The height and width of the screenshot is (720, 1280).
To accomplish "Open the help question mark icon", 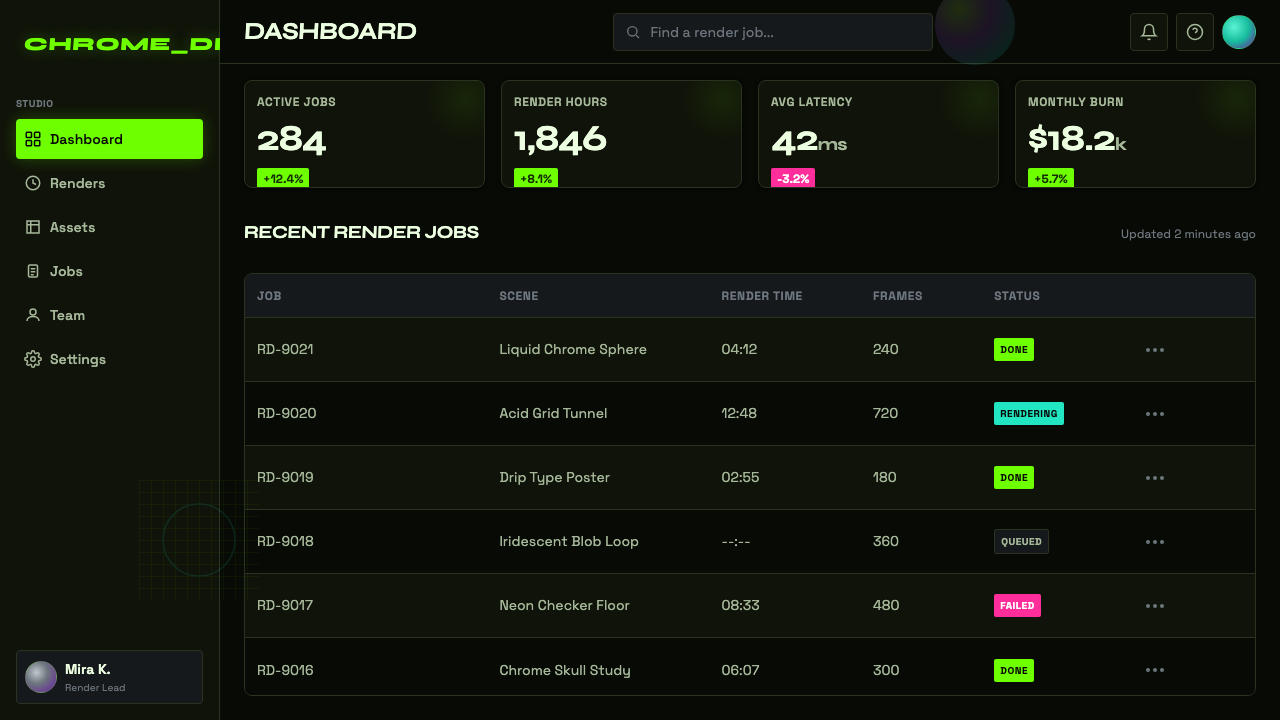I will coord(1195,32).
